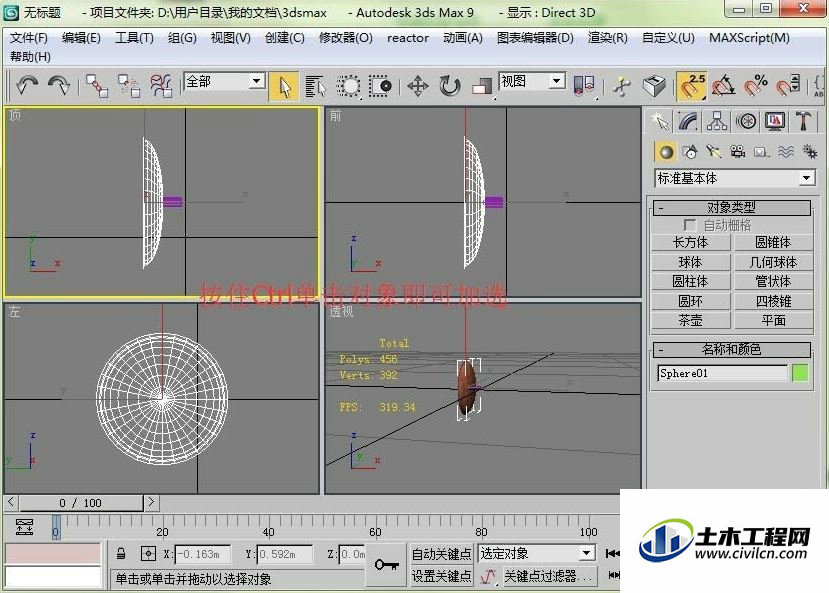Select Space Warps category icon
Image resolution: width=829 pixels, height=593 pixels.
click(786, 152)
